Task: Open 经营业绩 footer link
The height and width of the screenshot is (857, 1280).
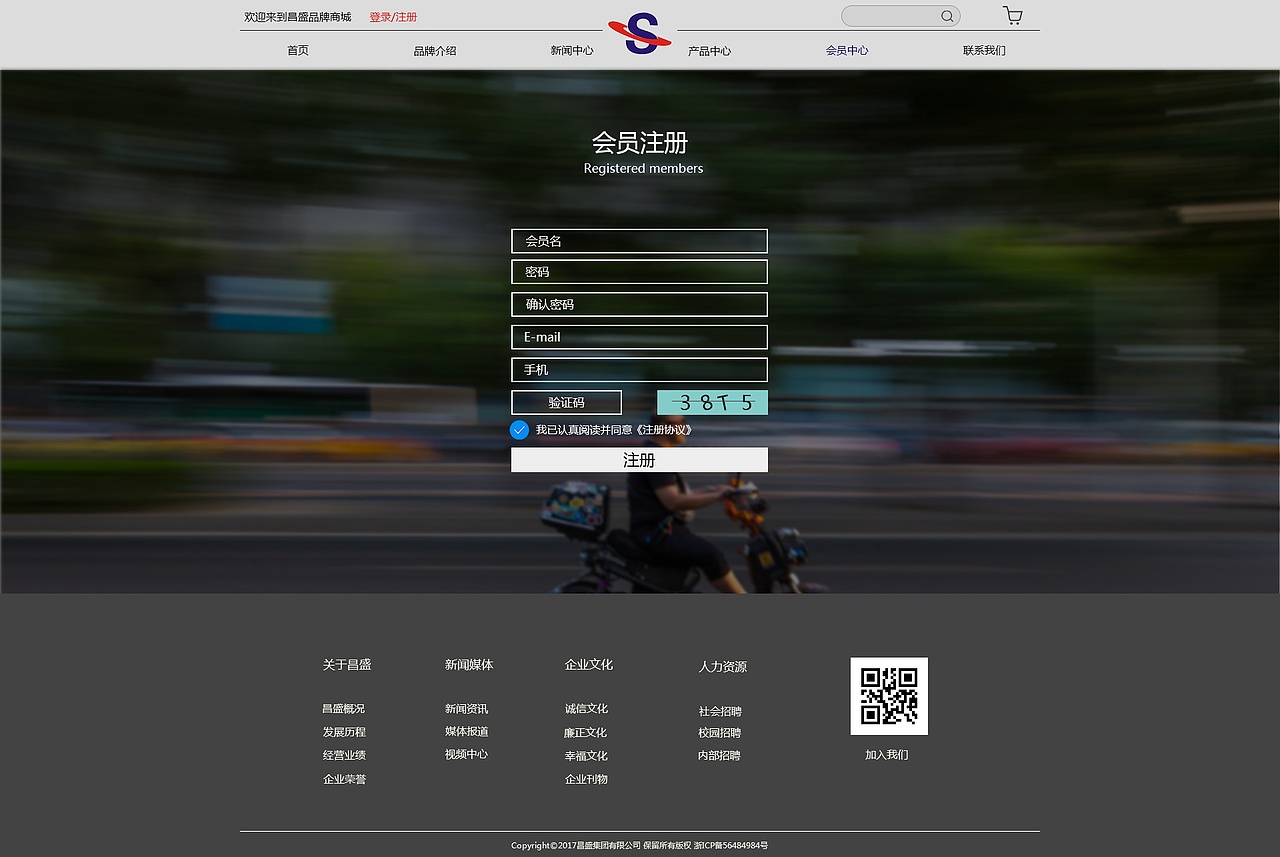Action: coord(344,755)
